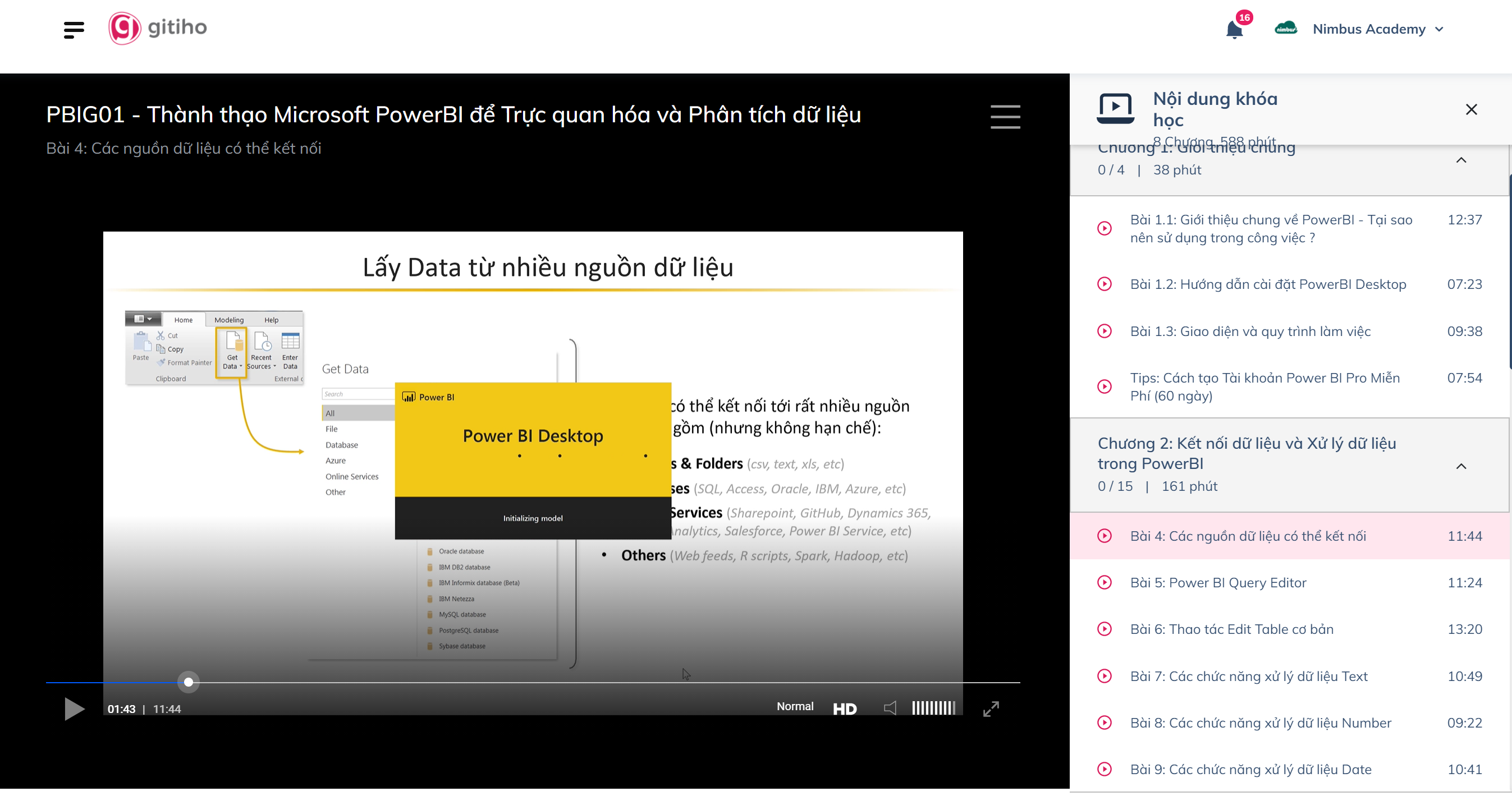
Task: Open Tips: tạo Tài khoản Power BI Pro
Action: [1264, 387]
